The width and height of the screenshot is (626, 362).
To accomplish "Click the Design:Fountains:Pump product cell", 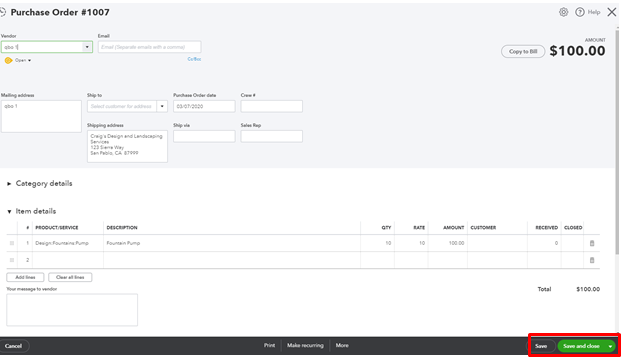I will (68, 243).
